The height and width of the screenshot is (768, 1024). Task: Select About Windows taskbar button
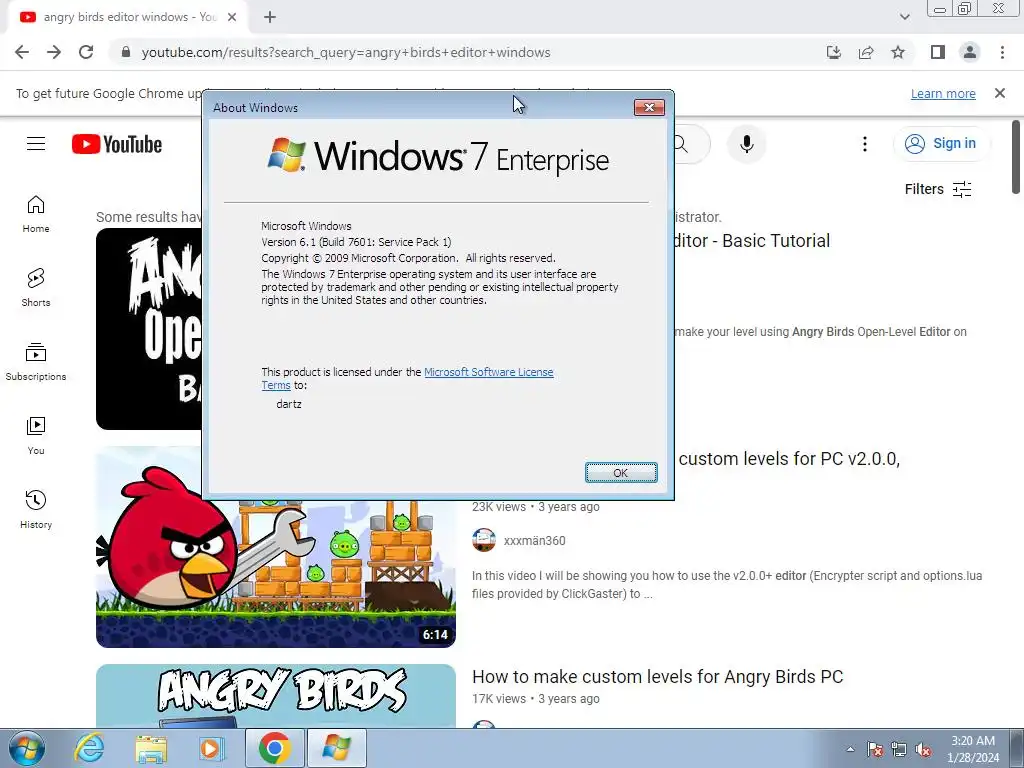point(336,748)
